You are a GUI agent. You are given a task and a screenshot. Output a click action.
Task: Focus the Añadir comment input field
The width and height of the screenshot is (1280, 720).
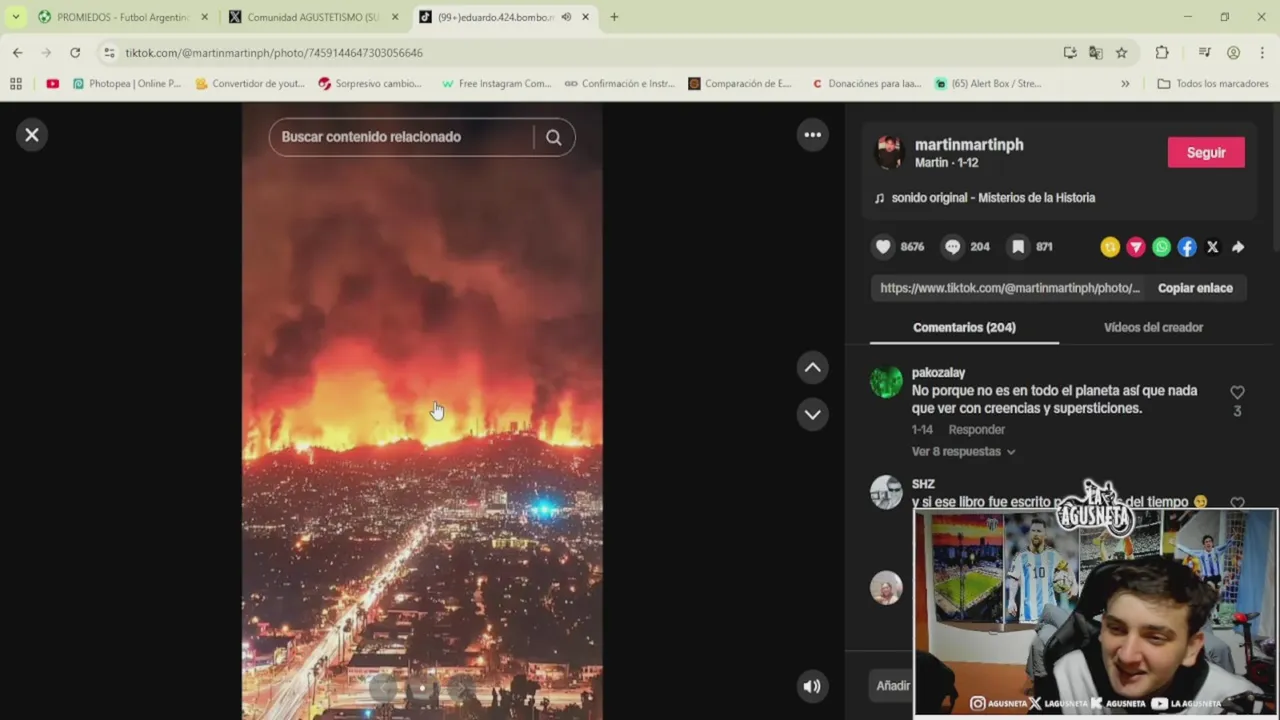point(893,686)
